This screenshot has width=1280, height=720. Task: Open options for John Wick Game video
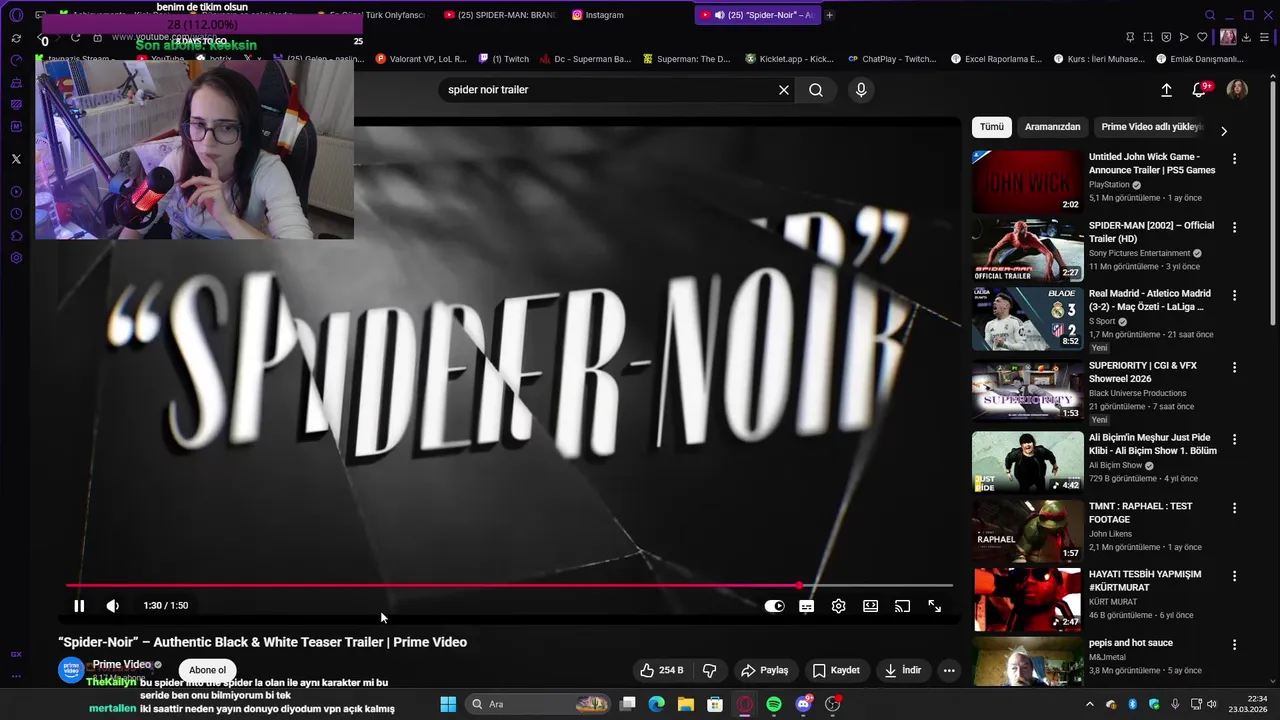(x=1234, y=159)
